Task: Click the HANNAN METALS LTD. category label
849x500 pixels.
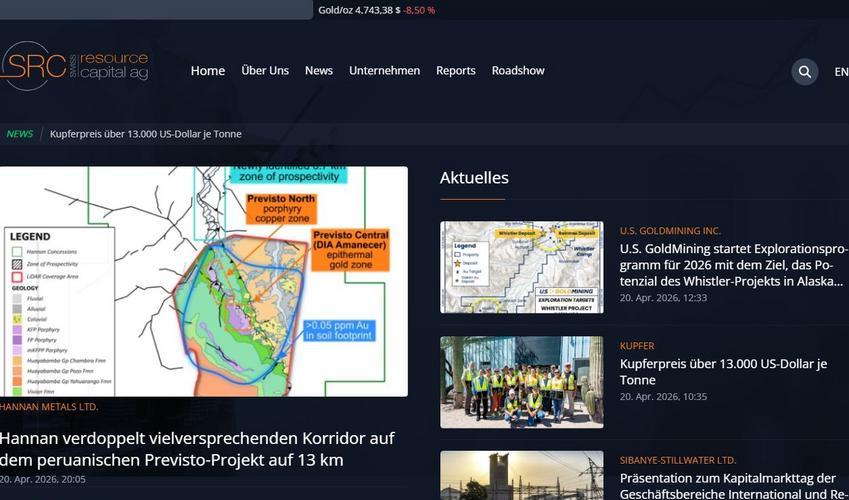Action: pos(49,407)
